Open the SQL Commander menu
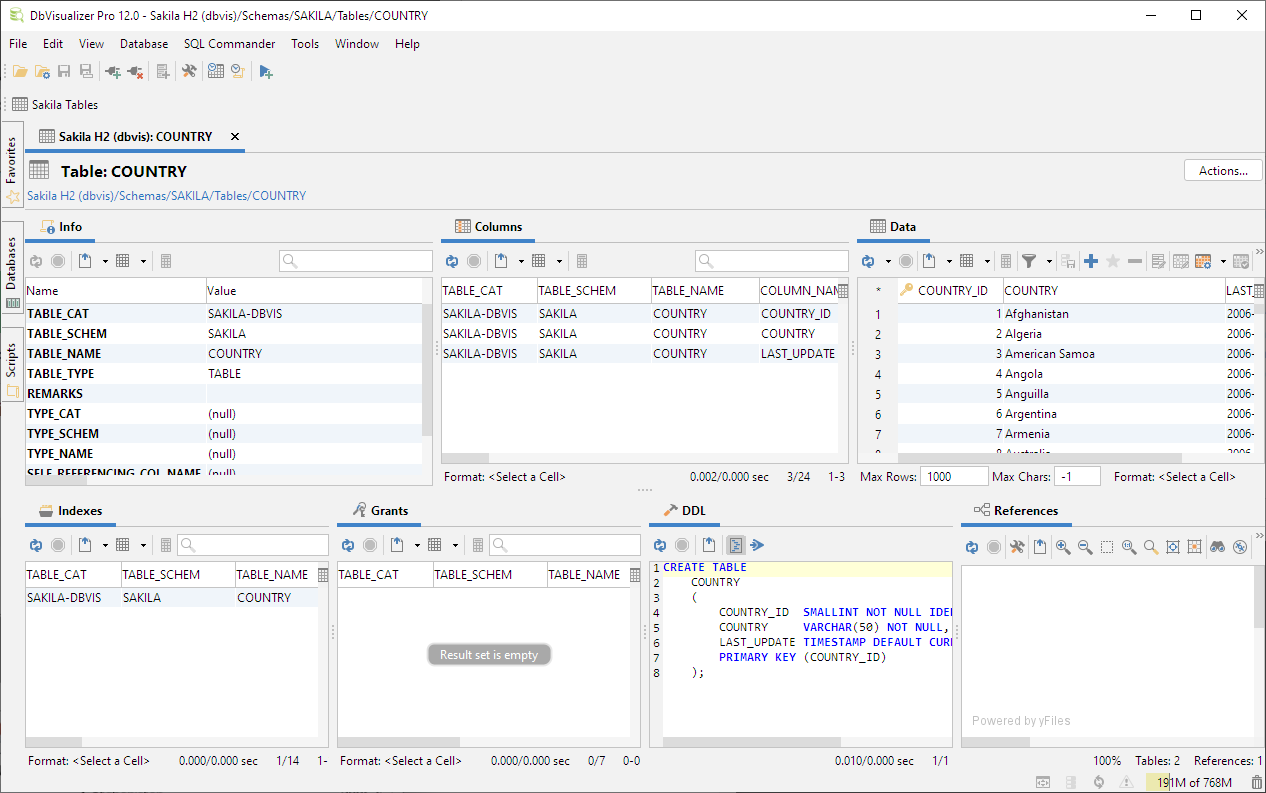 (229, 44)
